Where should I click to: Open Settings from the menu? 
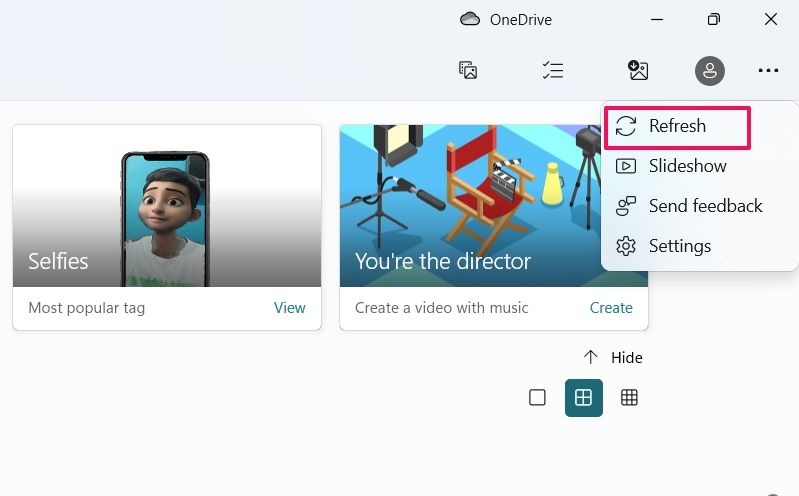699,246
